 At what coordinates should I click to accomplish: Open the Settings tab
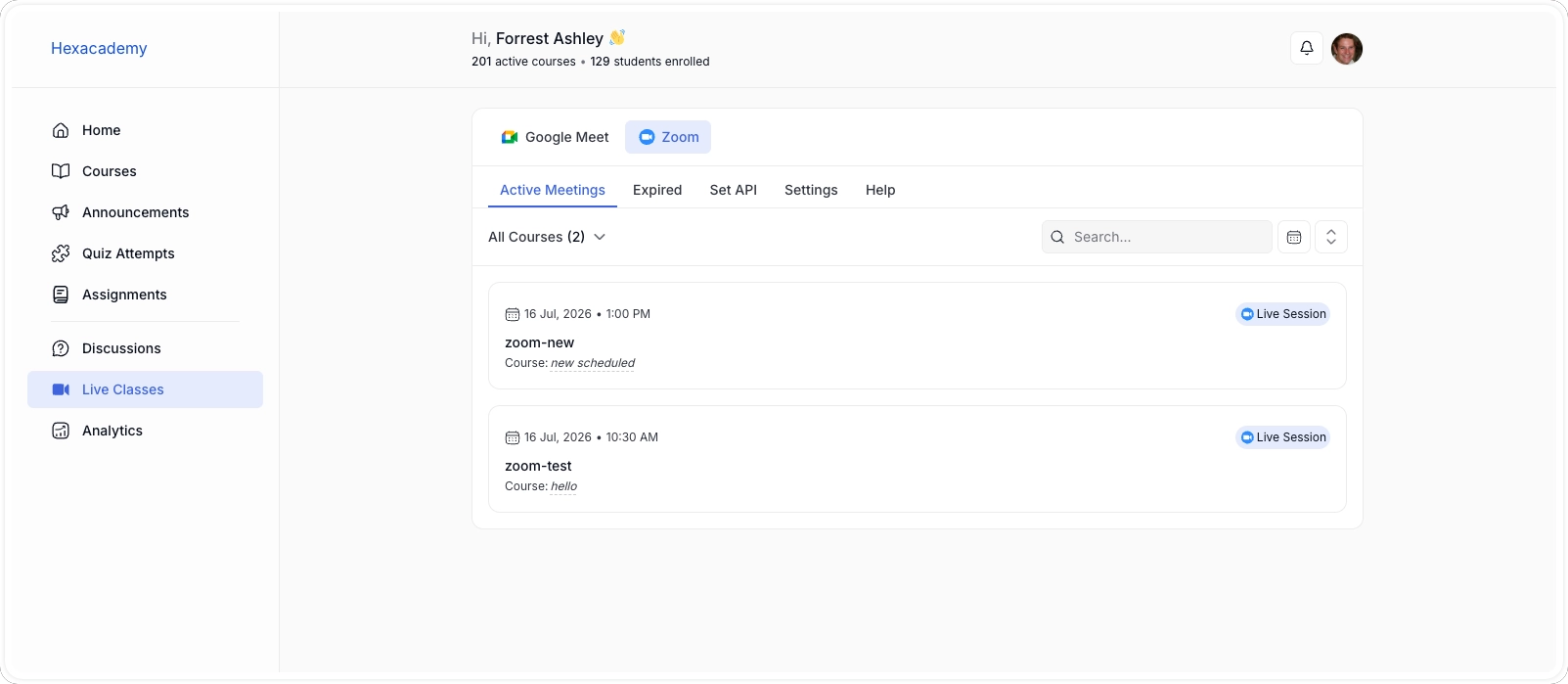coord(811,190)
